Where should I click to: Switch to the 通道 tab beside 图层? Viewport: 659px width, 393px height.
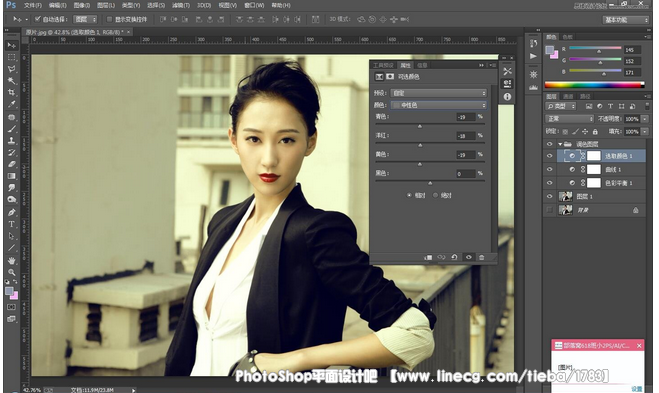[568, 96]
